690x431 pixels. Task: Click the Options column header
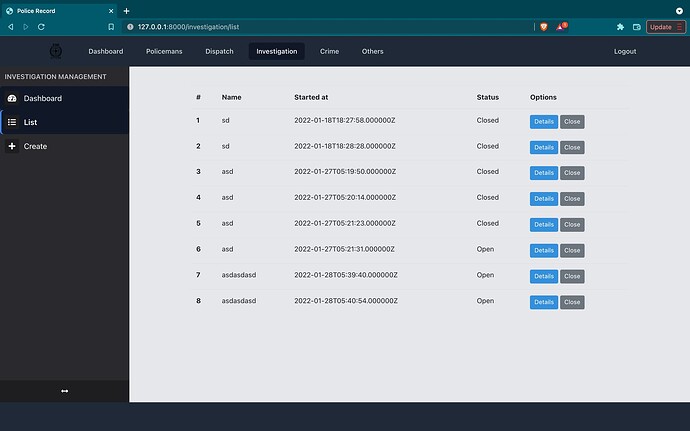click(543, 97)
